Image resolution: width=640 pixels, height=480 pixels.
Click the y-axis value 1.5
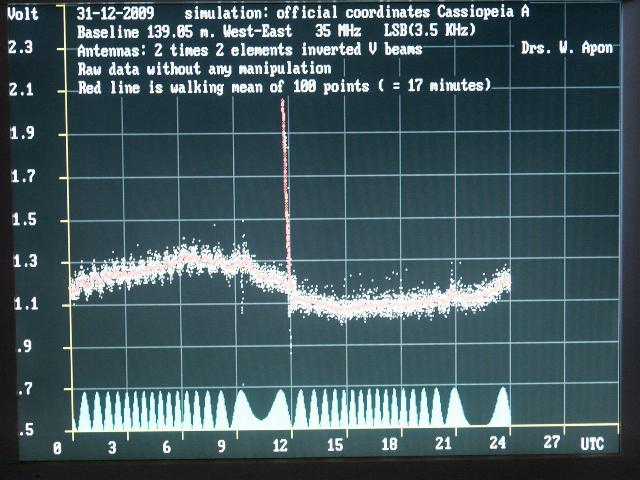click(x=24, y=220)
